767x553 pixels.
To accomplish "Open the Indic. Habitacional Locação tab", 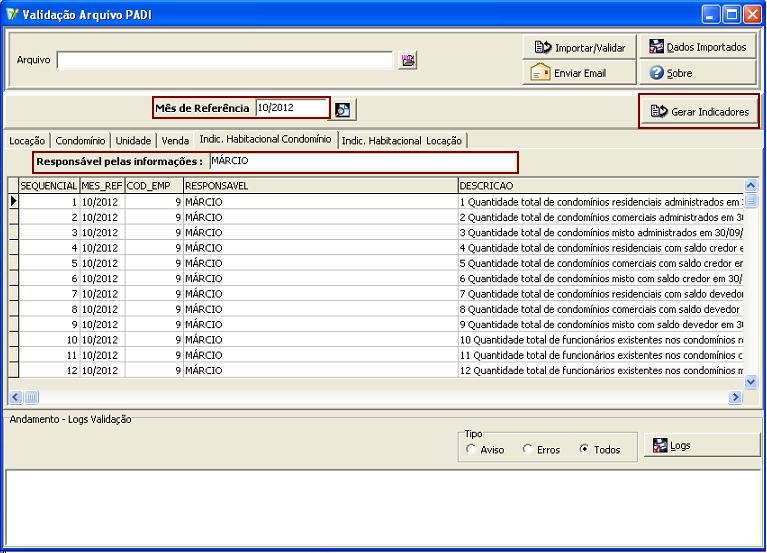I will point(401,141).
